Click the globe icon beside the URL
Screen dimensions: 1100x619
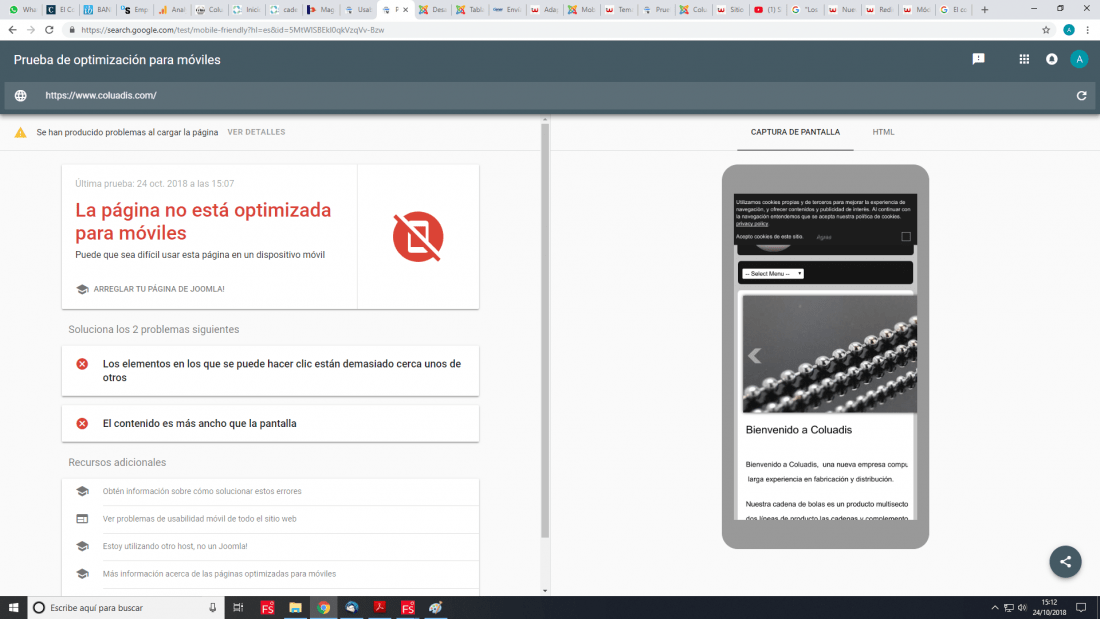click(20, 95)
